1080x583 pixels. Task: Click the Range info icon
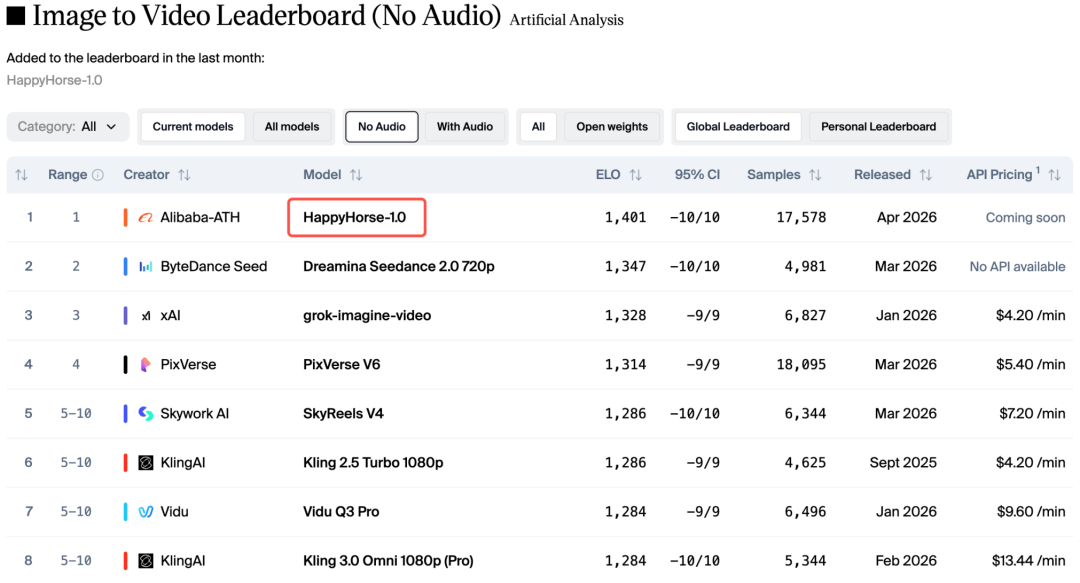(x=98, y=175)
